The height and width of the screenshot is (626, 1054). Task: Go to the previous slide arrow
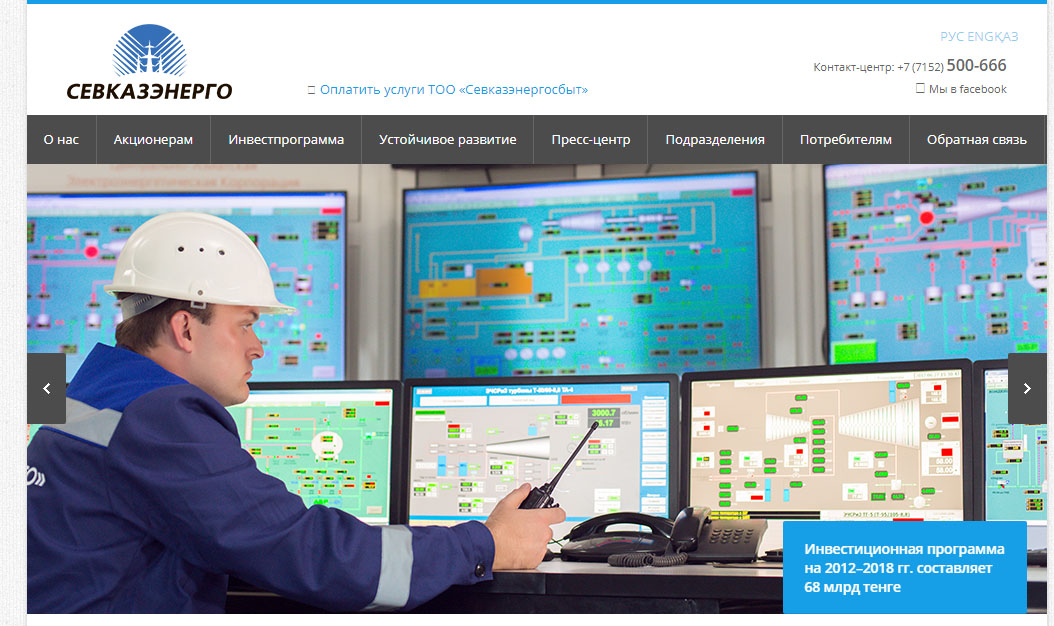coord(46,388)
